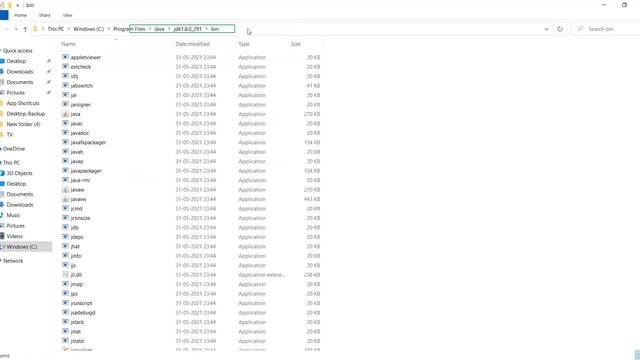Viewport: 640px width, 360px height.
Task: Select the java-rmi application icon
Action: pos(65,180)
